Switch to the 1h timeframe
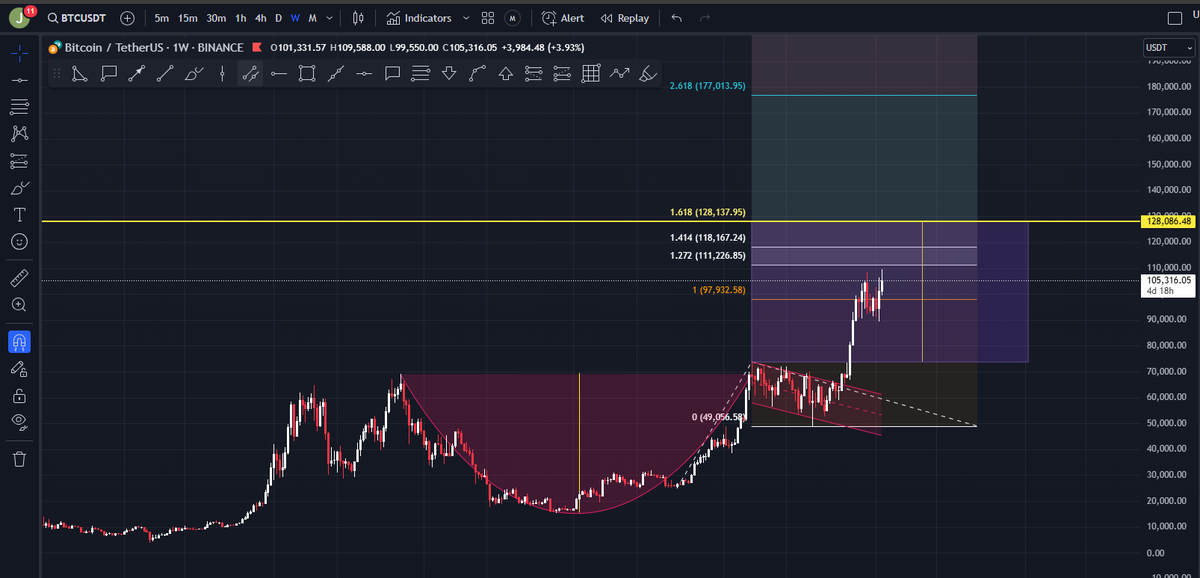The image size is (1200, 578). (241, 18)
